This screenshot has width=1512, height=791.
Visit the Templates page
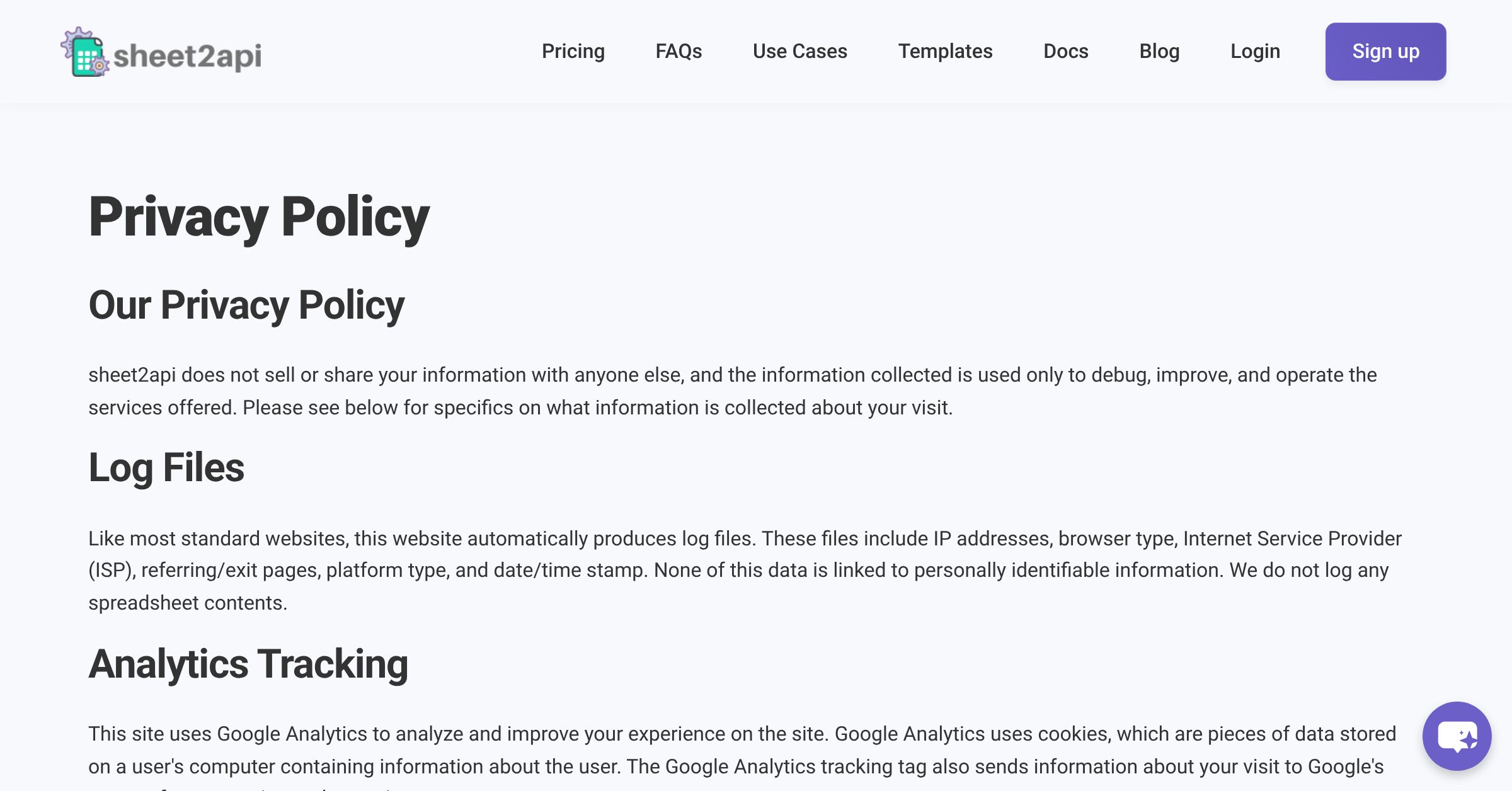pyautogui.click(x=946, y=51)
